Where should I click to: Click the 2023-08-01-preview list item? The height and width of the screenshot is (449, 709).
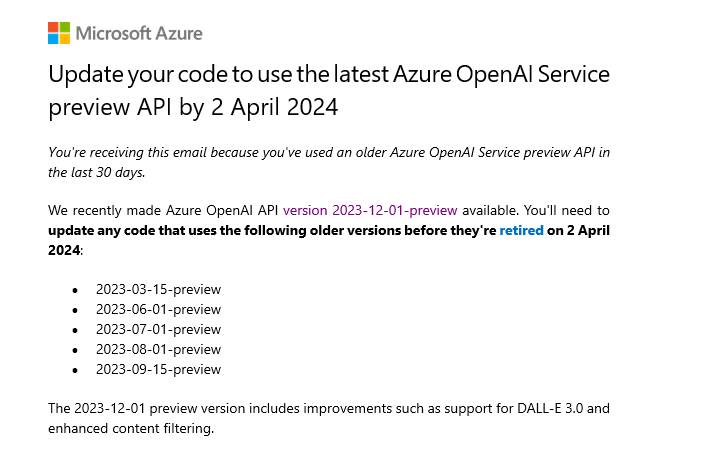tap(158, 349)
